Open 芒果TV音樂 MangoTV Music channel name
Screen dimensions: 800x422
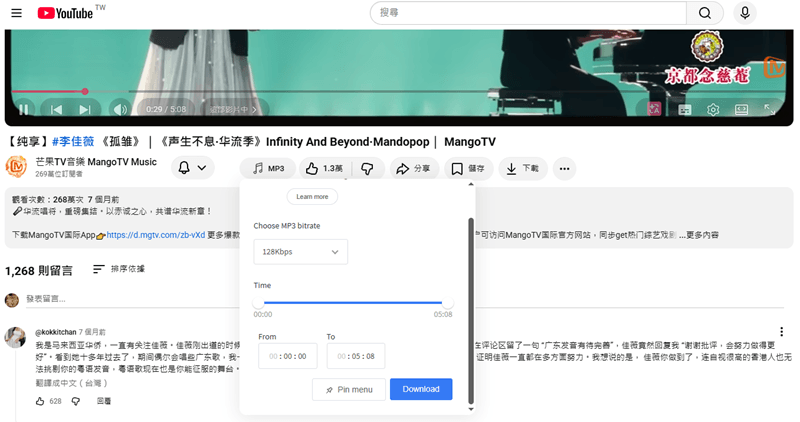tap(96, 162)
